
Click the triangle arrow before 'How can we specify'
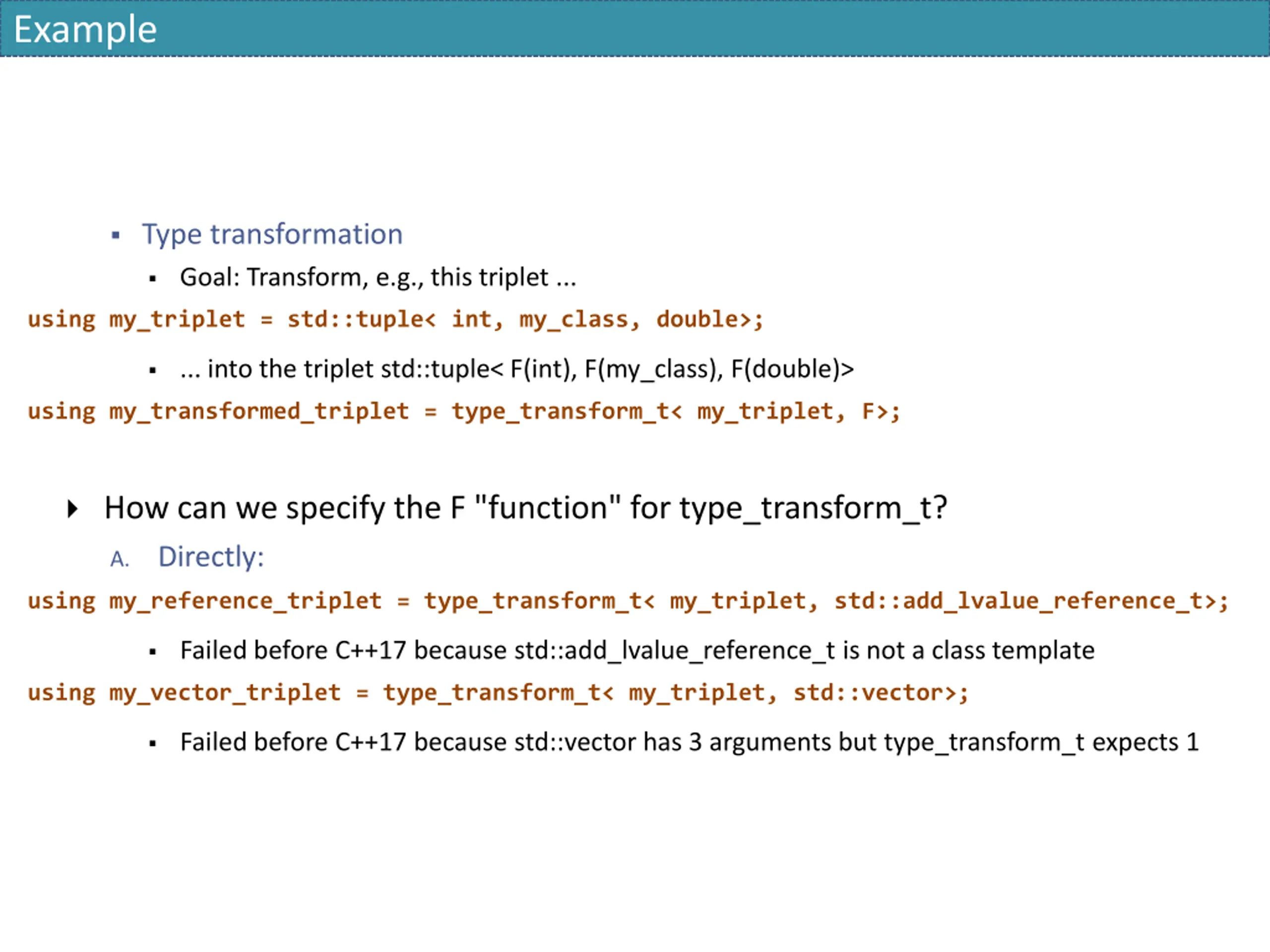[72, 508]
